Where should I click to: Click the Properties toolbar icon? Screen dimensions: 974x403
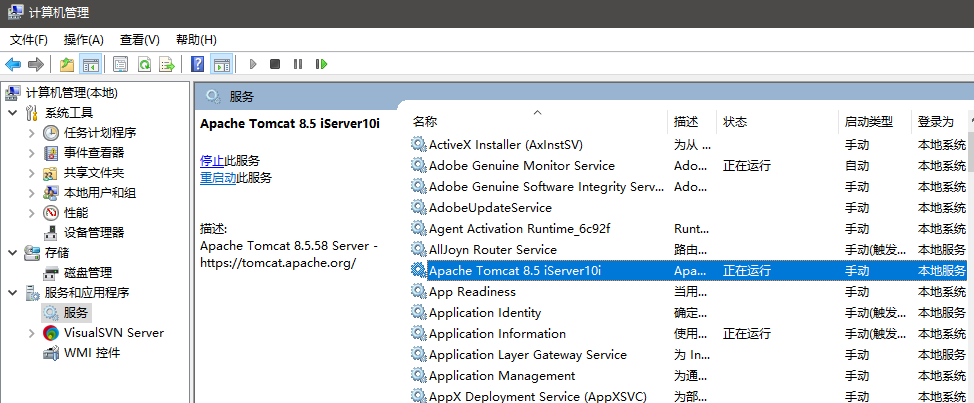(x=121, y=64)
